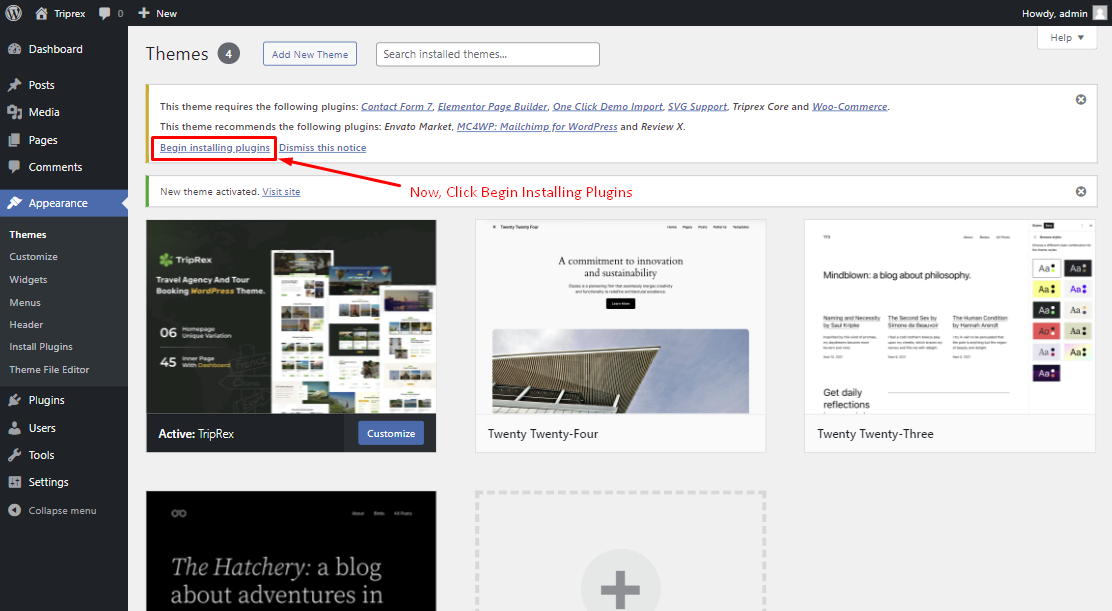
Task: Open the Triprex site home icon
Action: pos(41,13)
